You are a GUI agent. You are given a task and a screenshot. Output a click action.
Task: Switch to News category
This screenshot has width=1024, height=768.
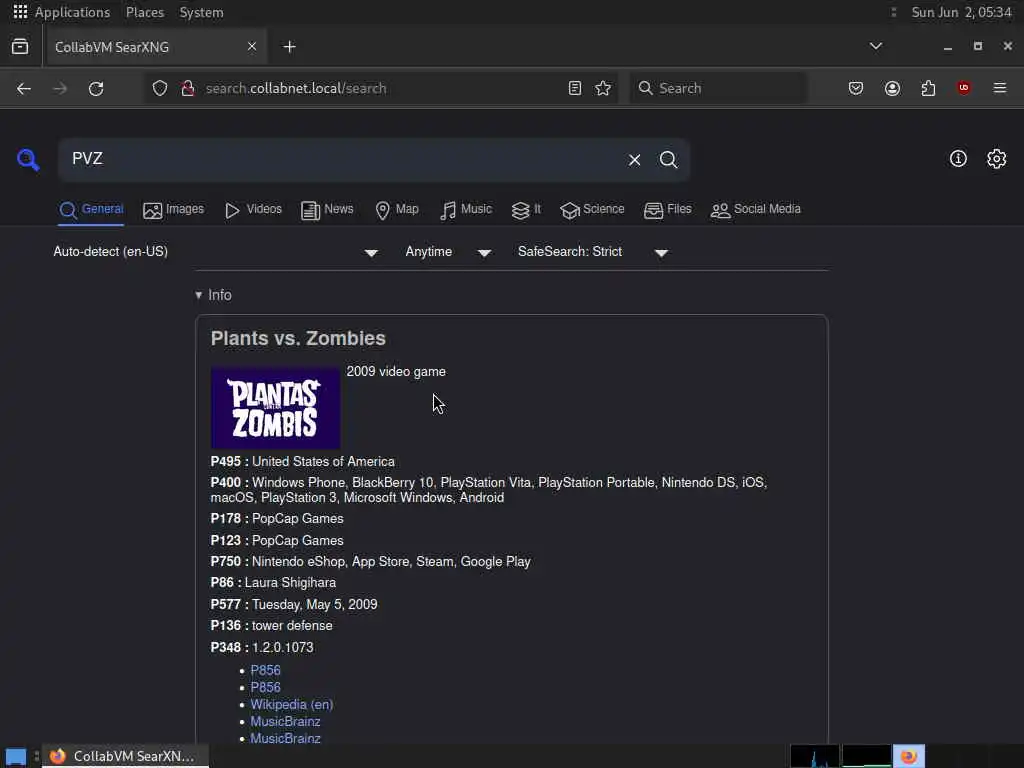coord(327,210)
